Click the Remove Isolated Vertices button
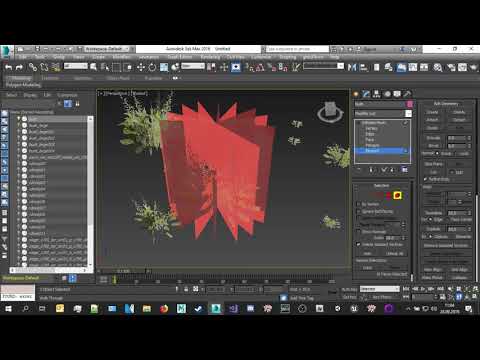 (446, 245)
